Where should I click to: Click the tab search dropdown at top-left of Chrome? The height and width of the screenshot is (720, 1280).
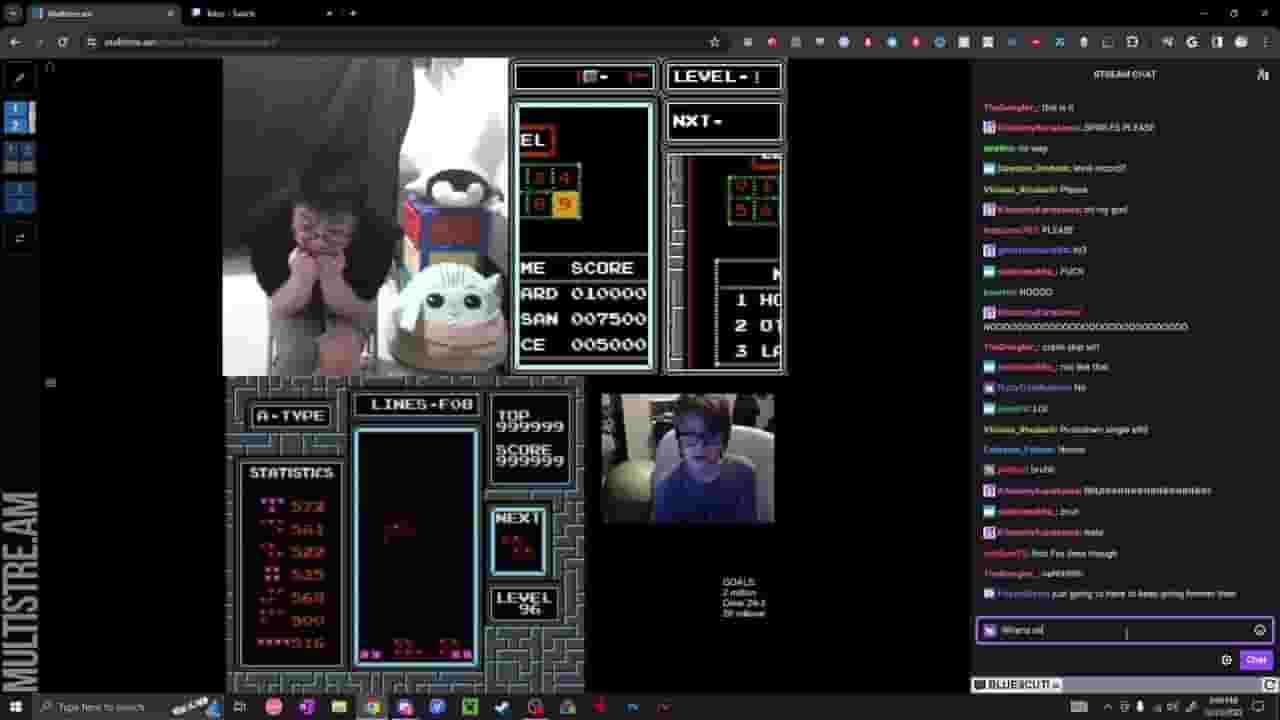[13, 13]
